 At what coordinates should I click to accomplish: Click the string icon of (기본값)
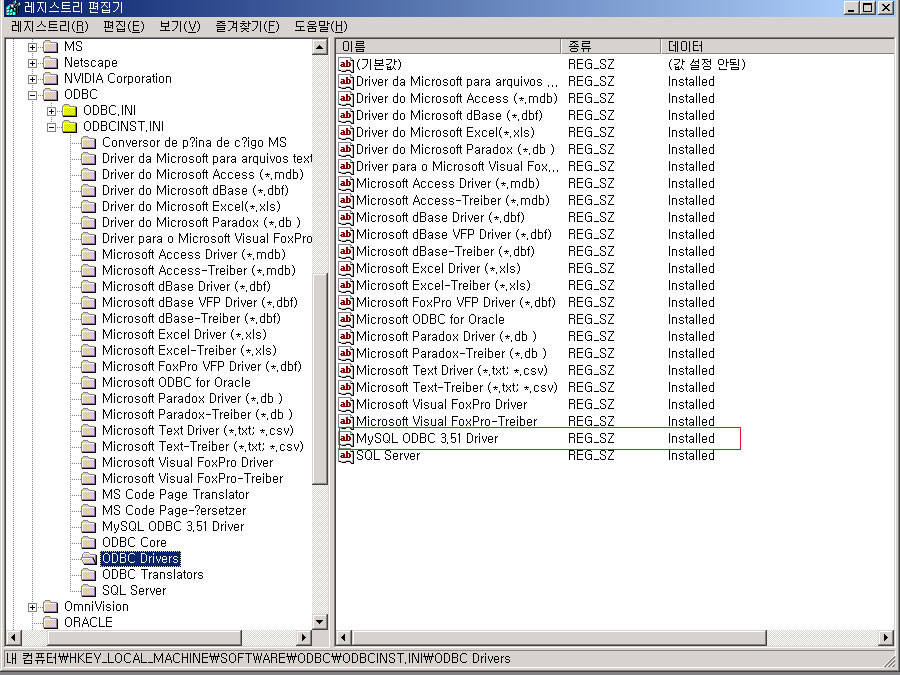[x=346, y=64]
